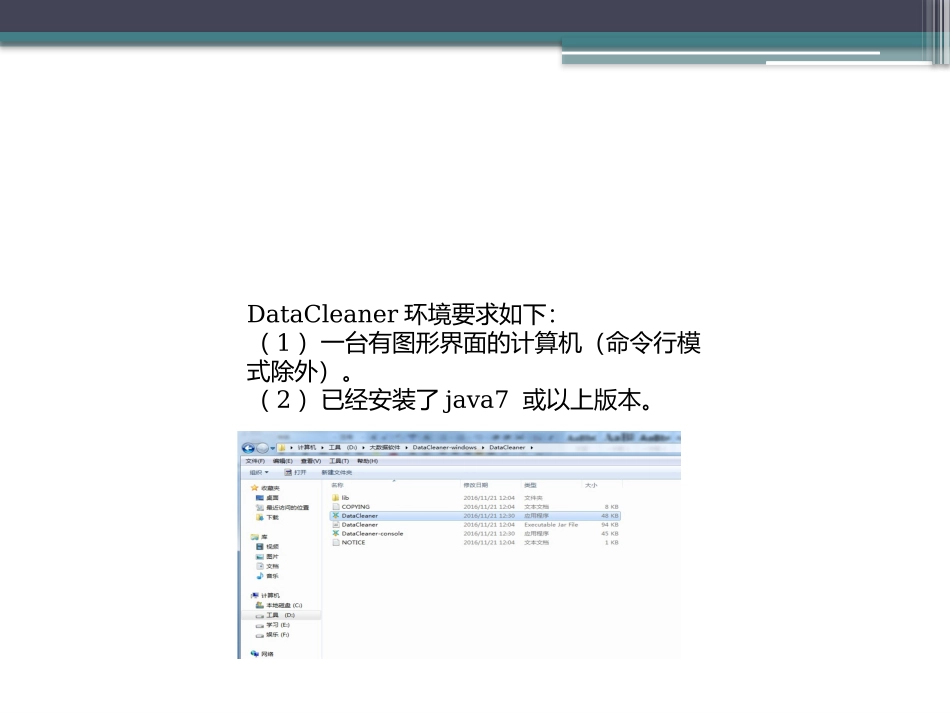Image resolution: width=950 pixels, height=713 pixels.
Task: Click the 音乐 music note icon
Action: coord(260,575)
